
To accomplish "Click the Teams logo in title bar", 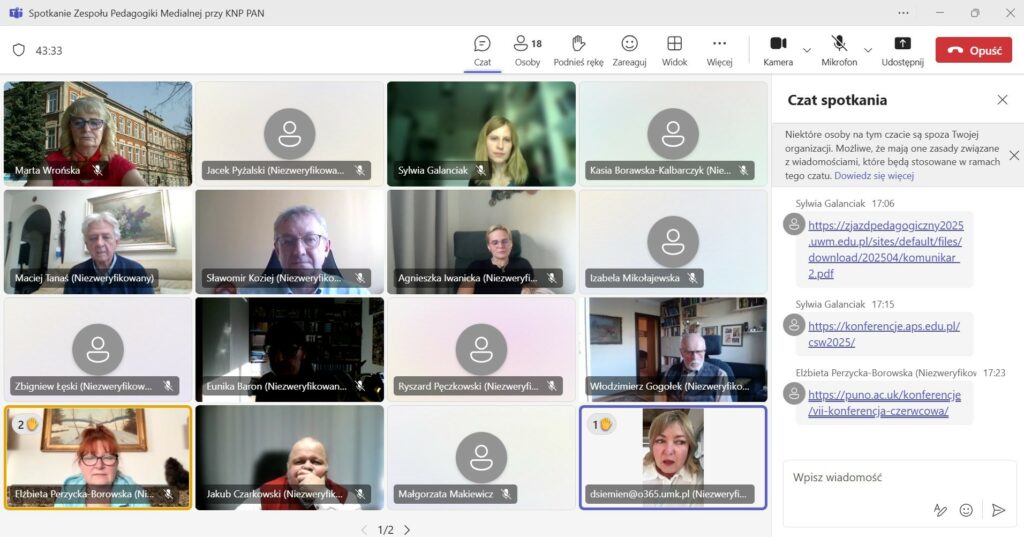I will tap(16, 12).
